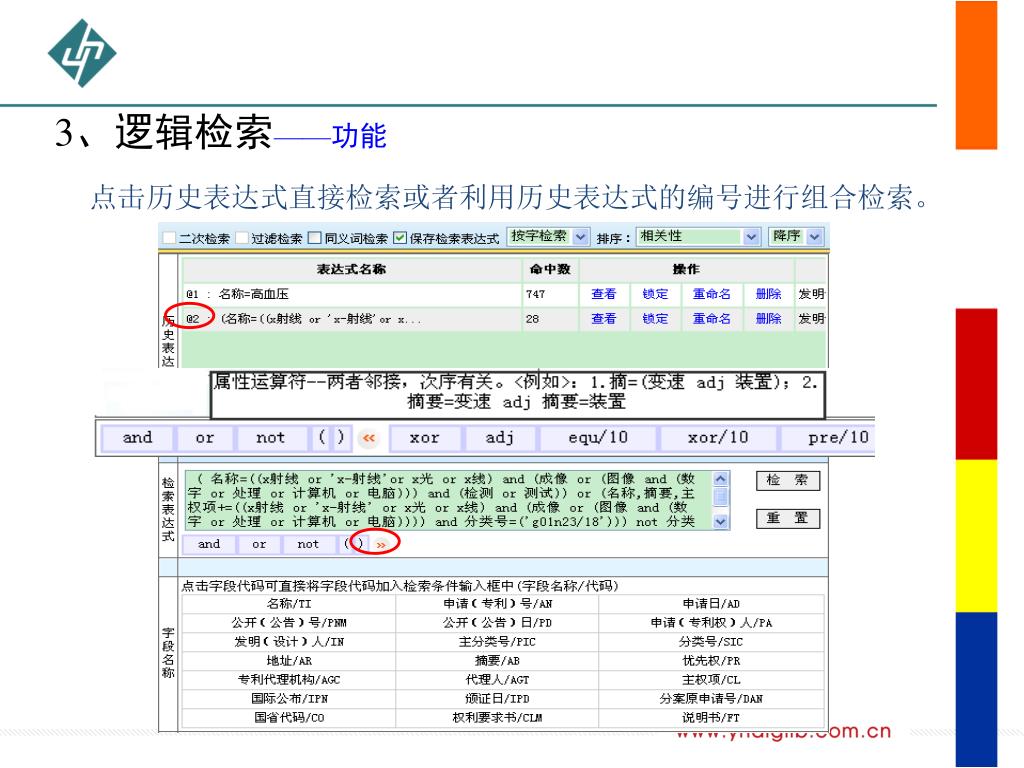1024x768 pixels.
Task: Click the 重置 reset button
Action: point(788,518)
